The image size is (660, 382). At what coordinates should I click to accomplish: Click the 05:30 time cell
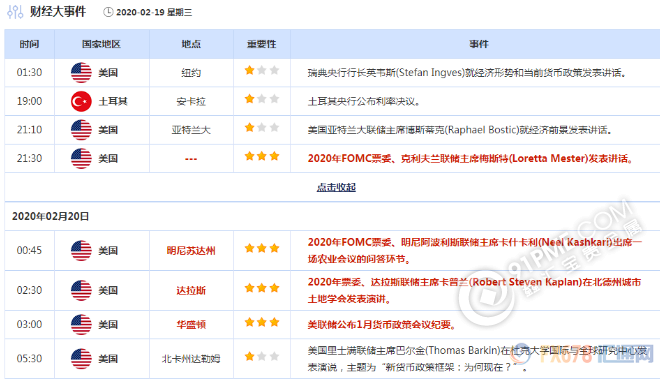pyautogui.click(x=29, y=358)
